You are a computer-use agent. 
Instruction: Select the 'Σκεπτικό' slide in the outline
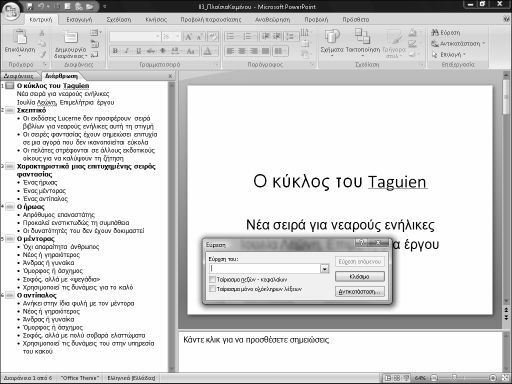click(31, 110)
